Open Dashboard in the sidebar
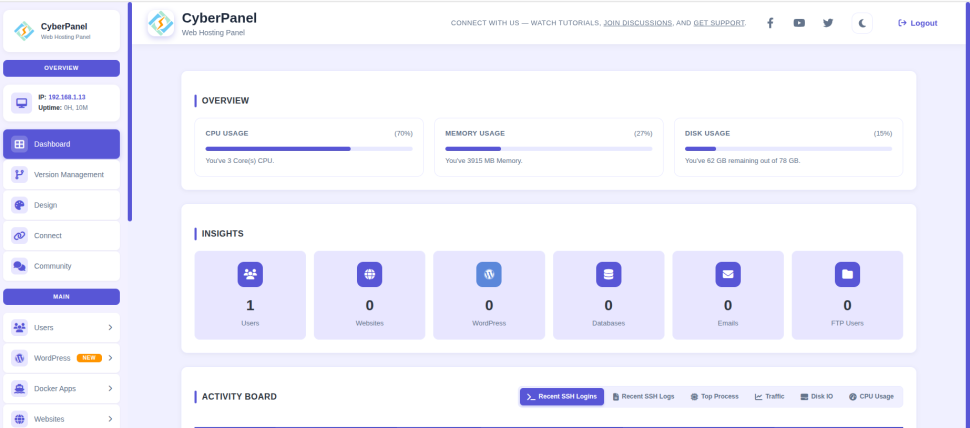Screen dimensions: 970x428 point(61,144)
